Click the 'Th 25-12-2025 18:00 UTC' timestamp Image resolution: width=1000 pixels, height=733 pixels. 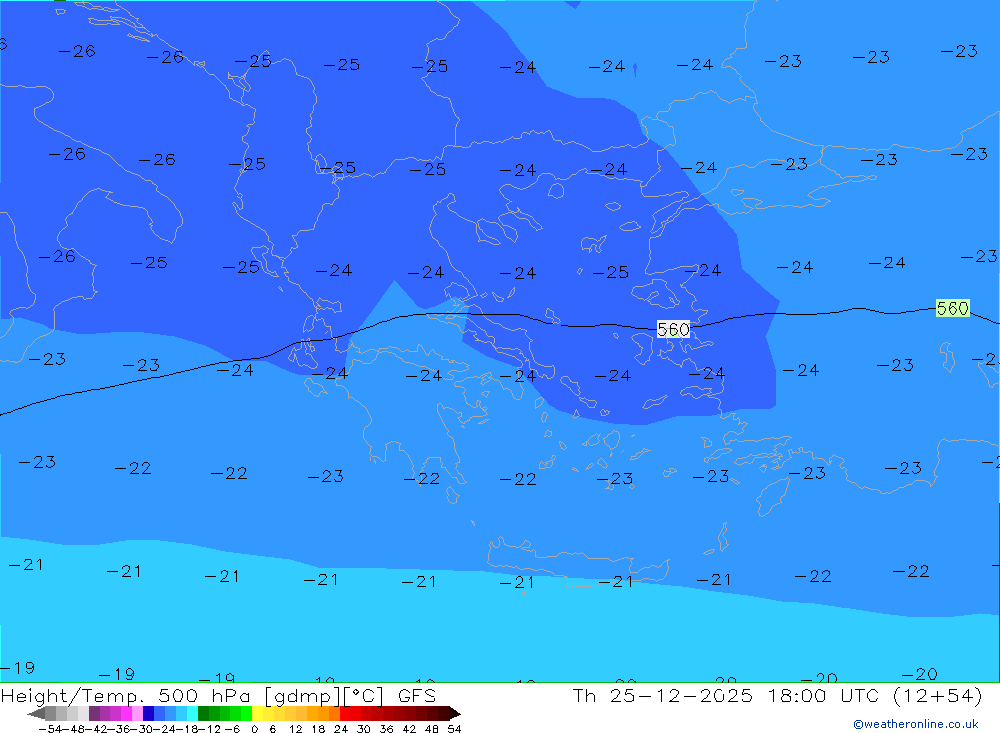pos(726,695)
